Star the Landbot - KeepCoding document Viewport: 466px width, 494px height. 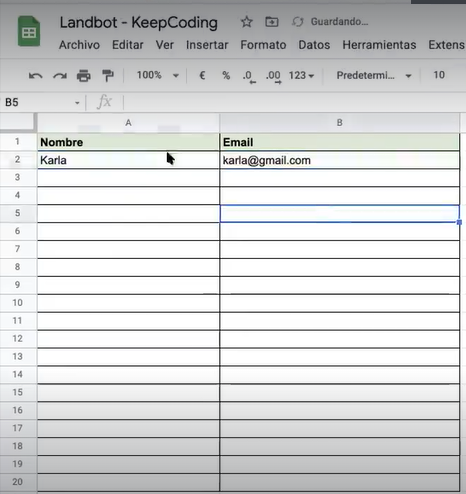click(x=247, y=22)
